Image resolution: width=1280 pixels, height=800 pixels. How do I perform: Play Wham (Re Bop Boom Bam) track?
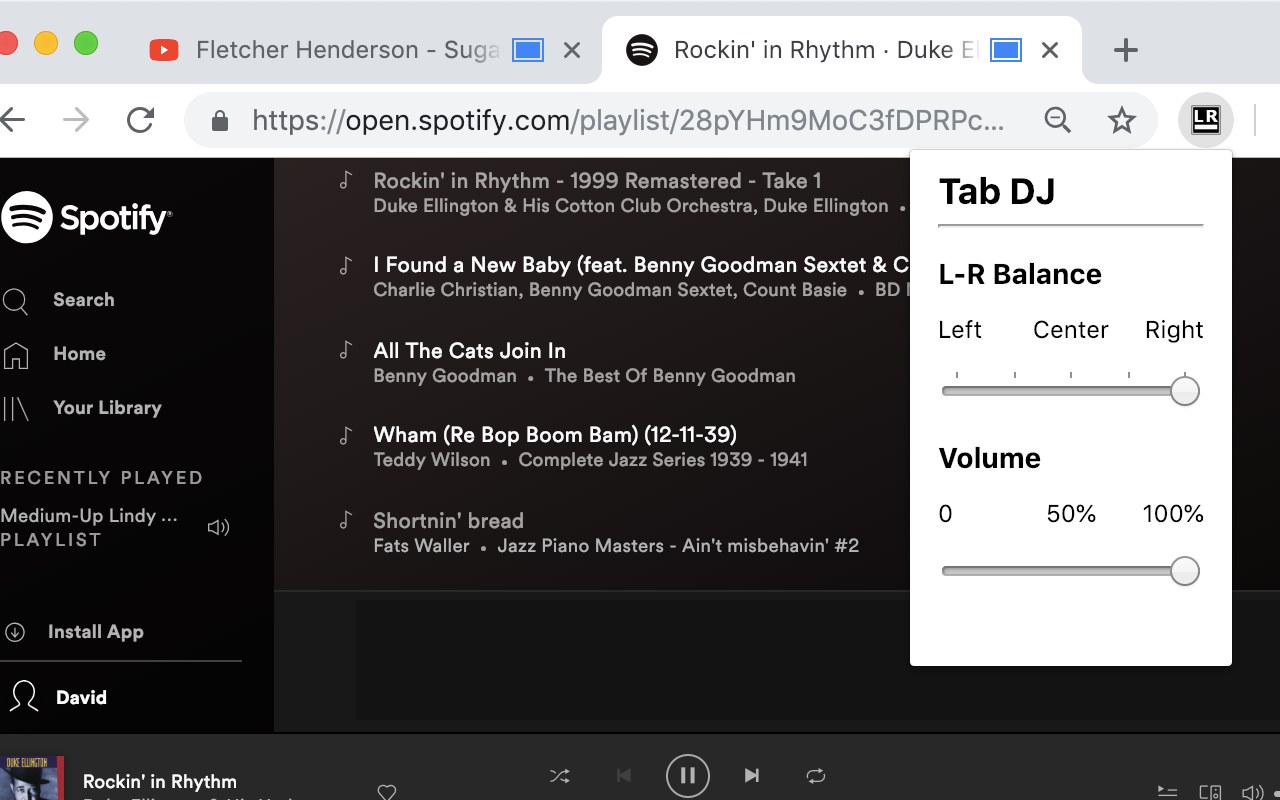coord(555,435)
